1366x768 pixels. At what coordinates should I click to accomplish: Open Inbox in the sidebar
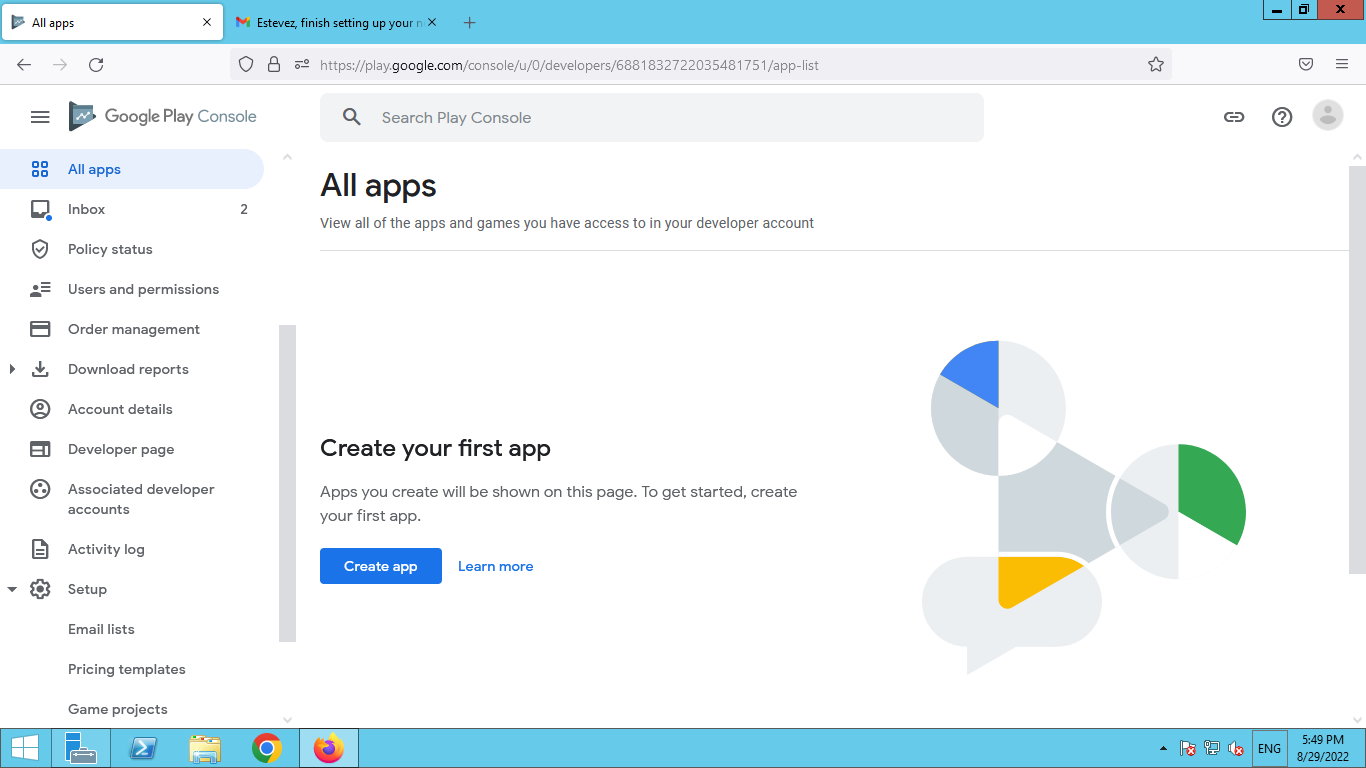[87, 209]
